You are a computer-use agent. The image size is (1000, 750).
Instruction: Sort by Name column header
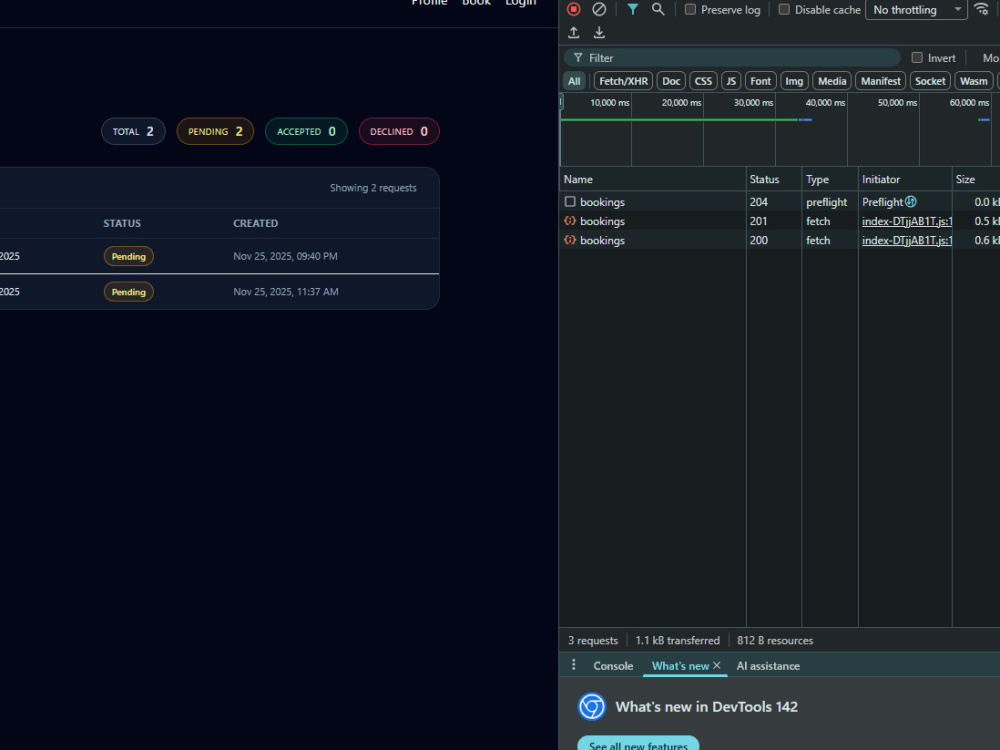(652, 179)
